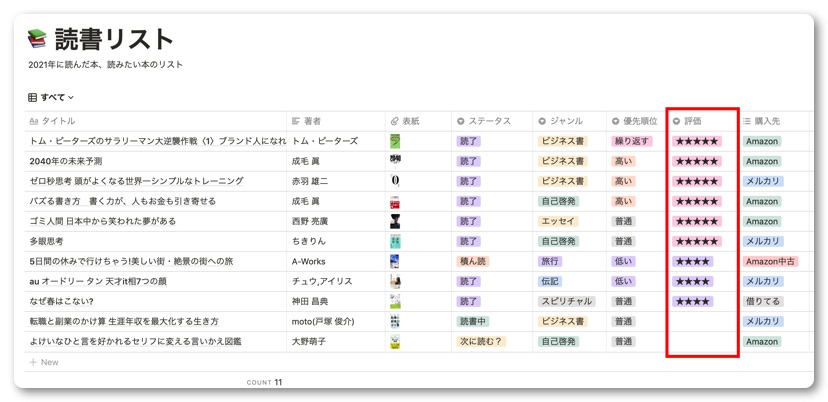This screenshot has width=828, height=402.
Task: Click the paperclip icon in 表紙 header
Action: click(x=395, y=121)
